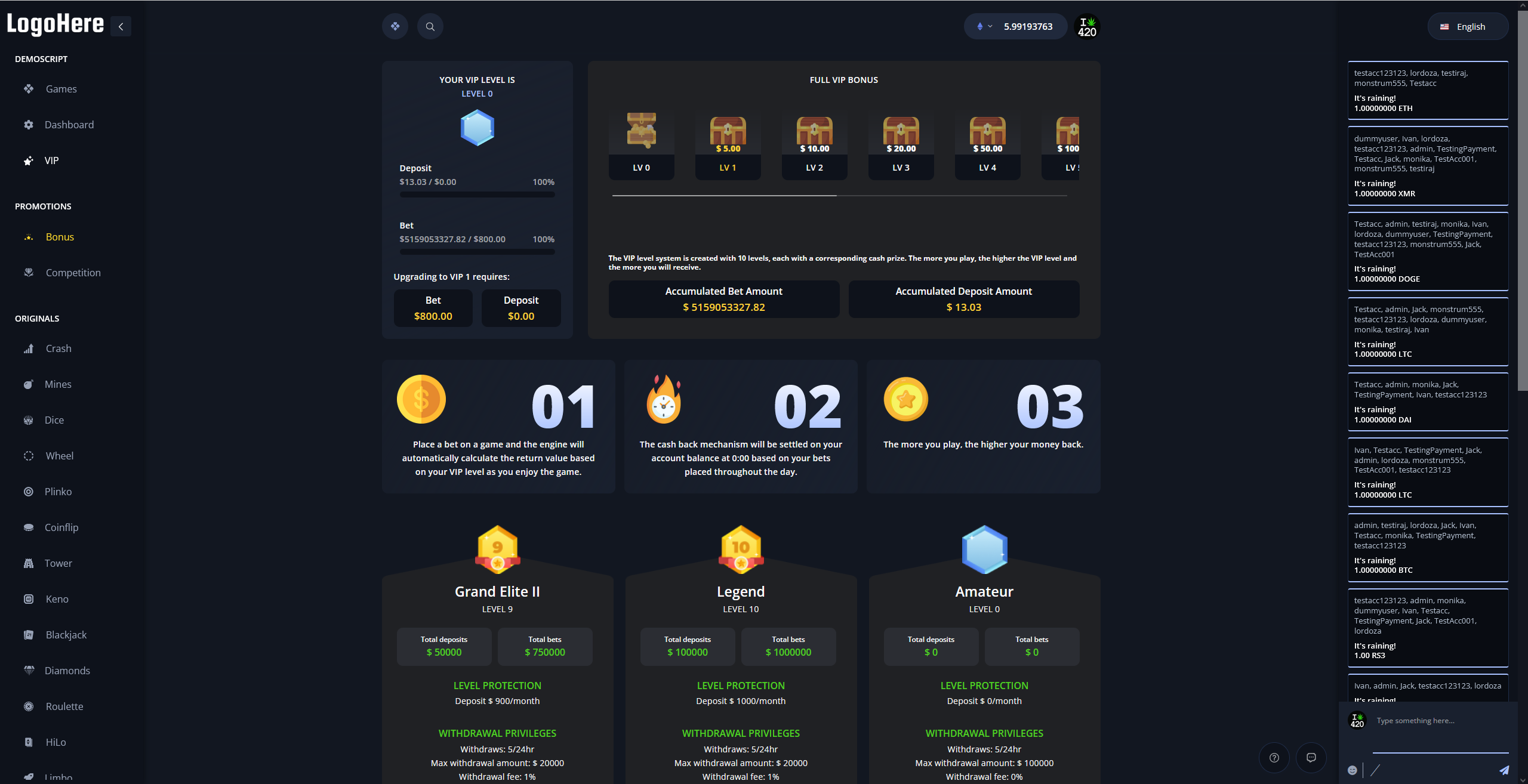Image resolution: width=1528 pixels, height=784 pixels.
Task: Go to the Crash game
Action: pos(58,348)
